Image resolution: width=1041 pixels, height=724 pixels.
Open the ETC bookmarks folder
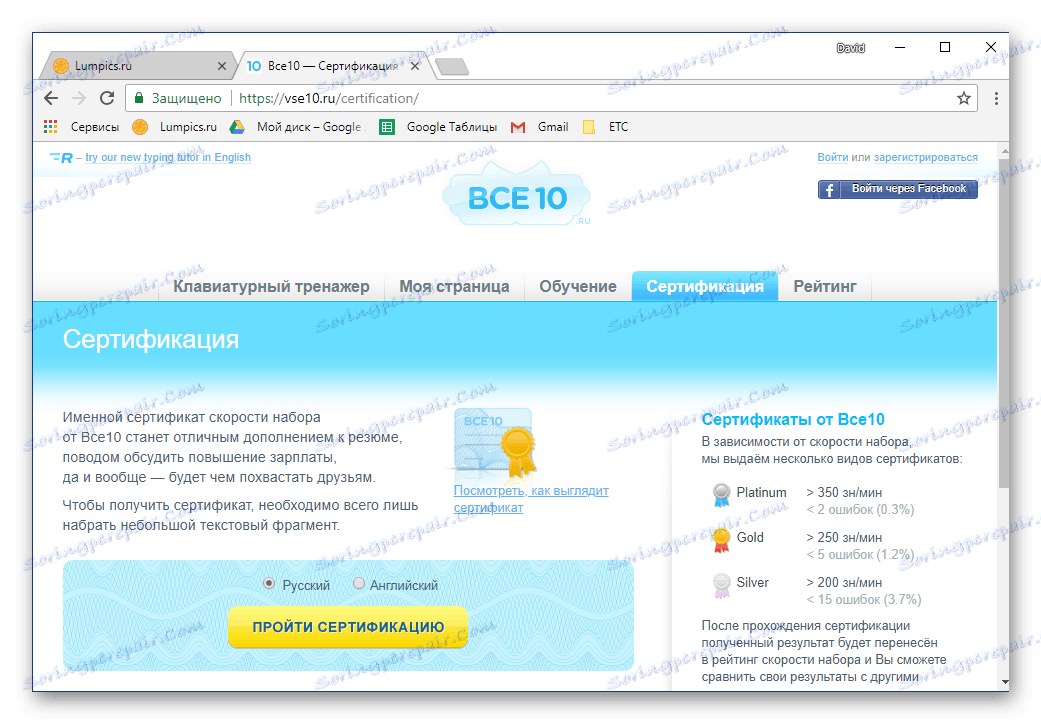click(x=605, y=127)
